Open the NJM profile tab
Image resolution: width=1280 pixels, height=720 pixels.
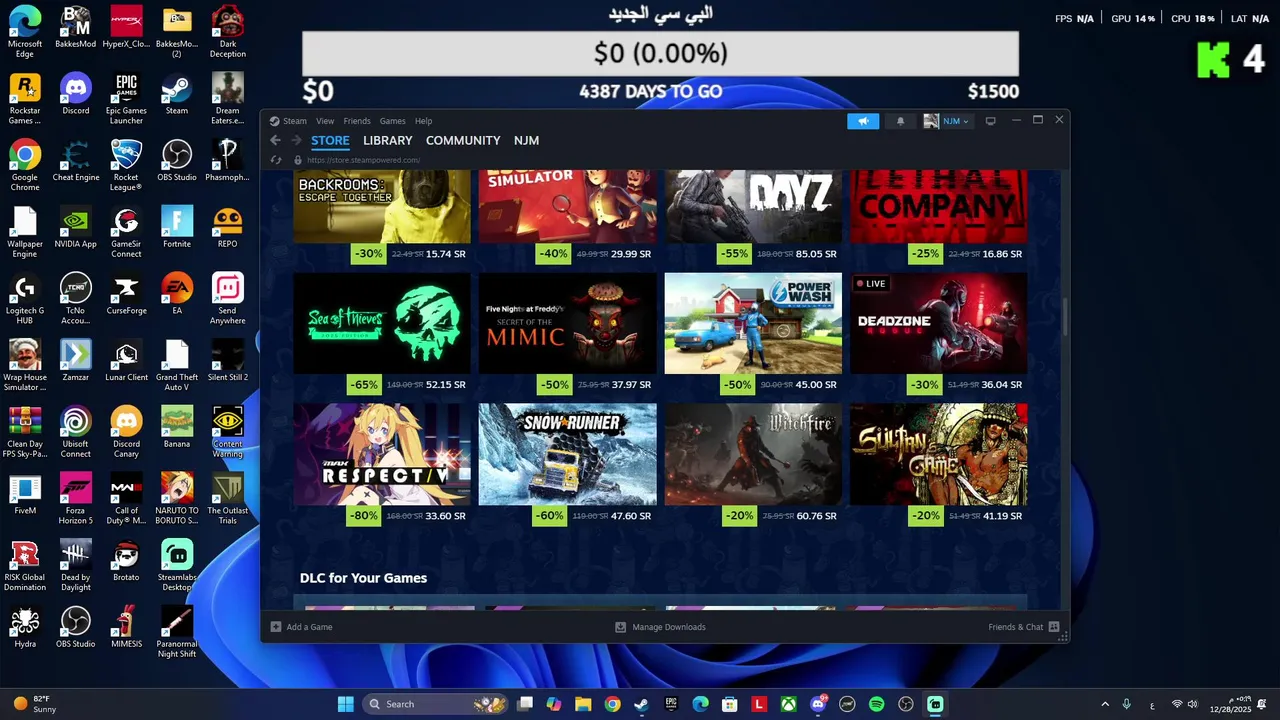pos(527,141)
